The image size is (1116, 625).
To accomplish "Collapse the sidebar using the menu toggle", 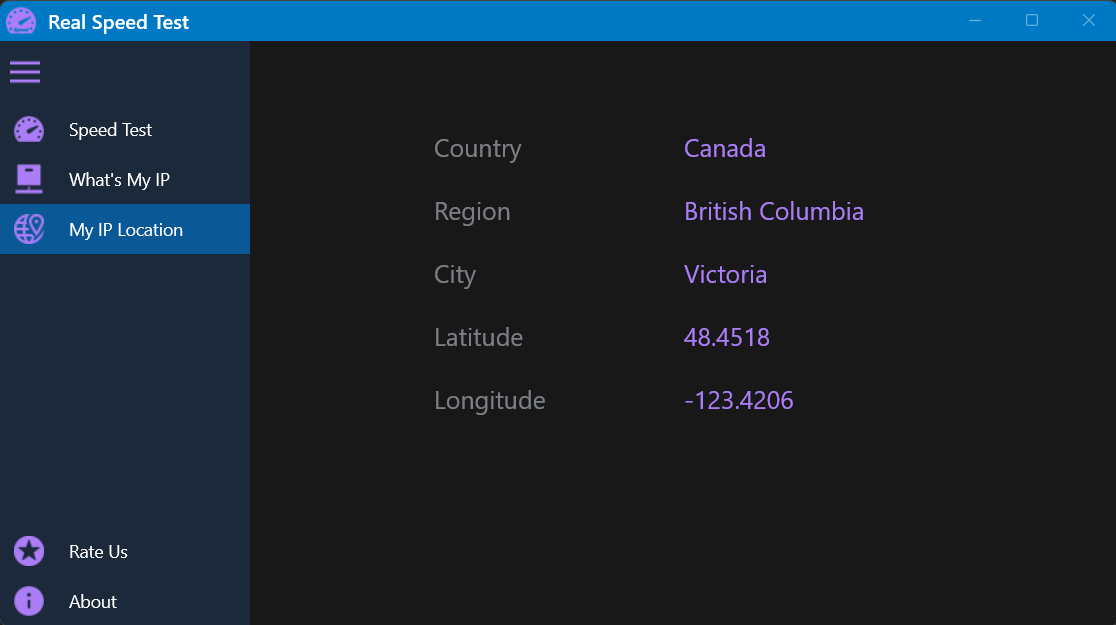I will (x=25, y=71).
